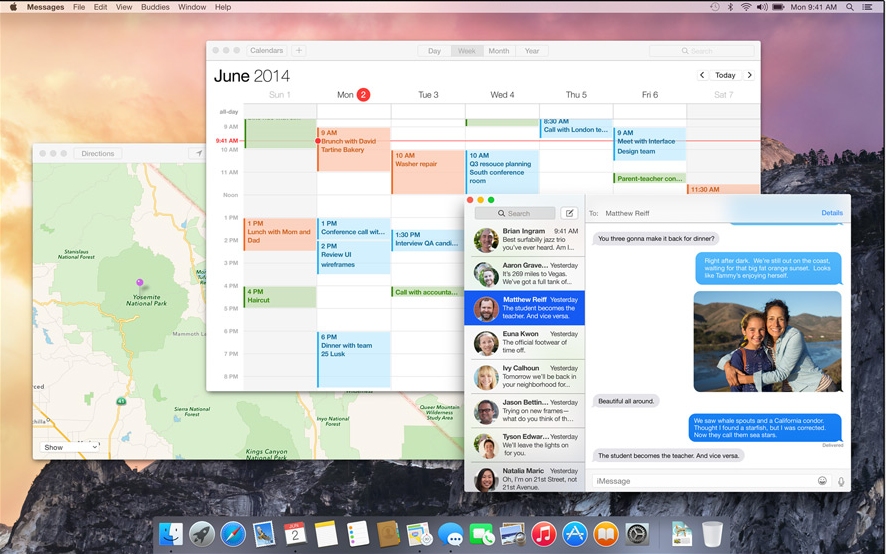Click the current location arrow in Maps
The height and width of the screenshot is (554, 886).
coord(198,154)
